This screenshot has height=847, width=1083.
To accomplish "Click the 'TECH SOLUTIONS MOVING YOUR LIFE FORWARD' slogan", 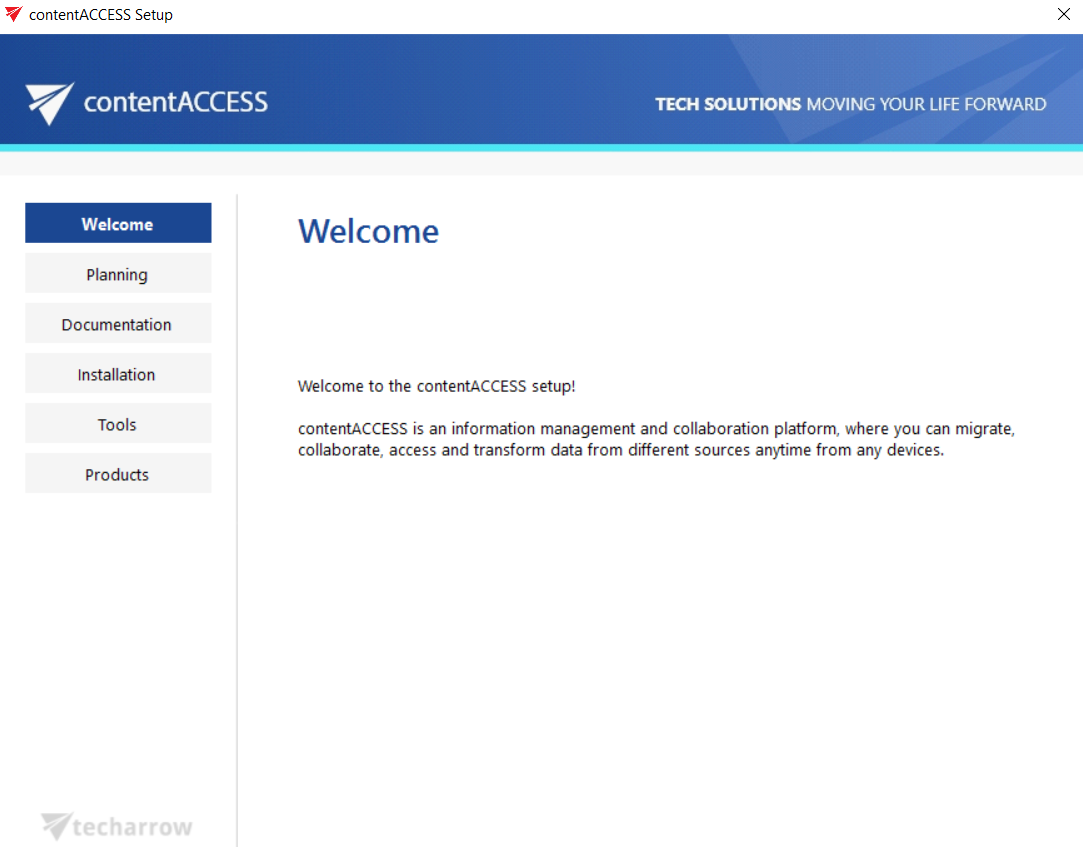I will [x=850, y=104].
